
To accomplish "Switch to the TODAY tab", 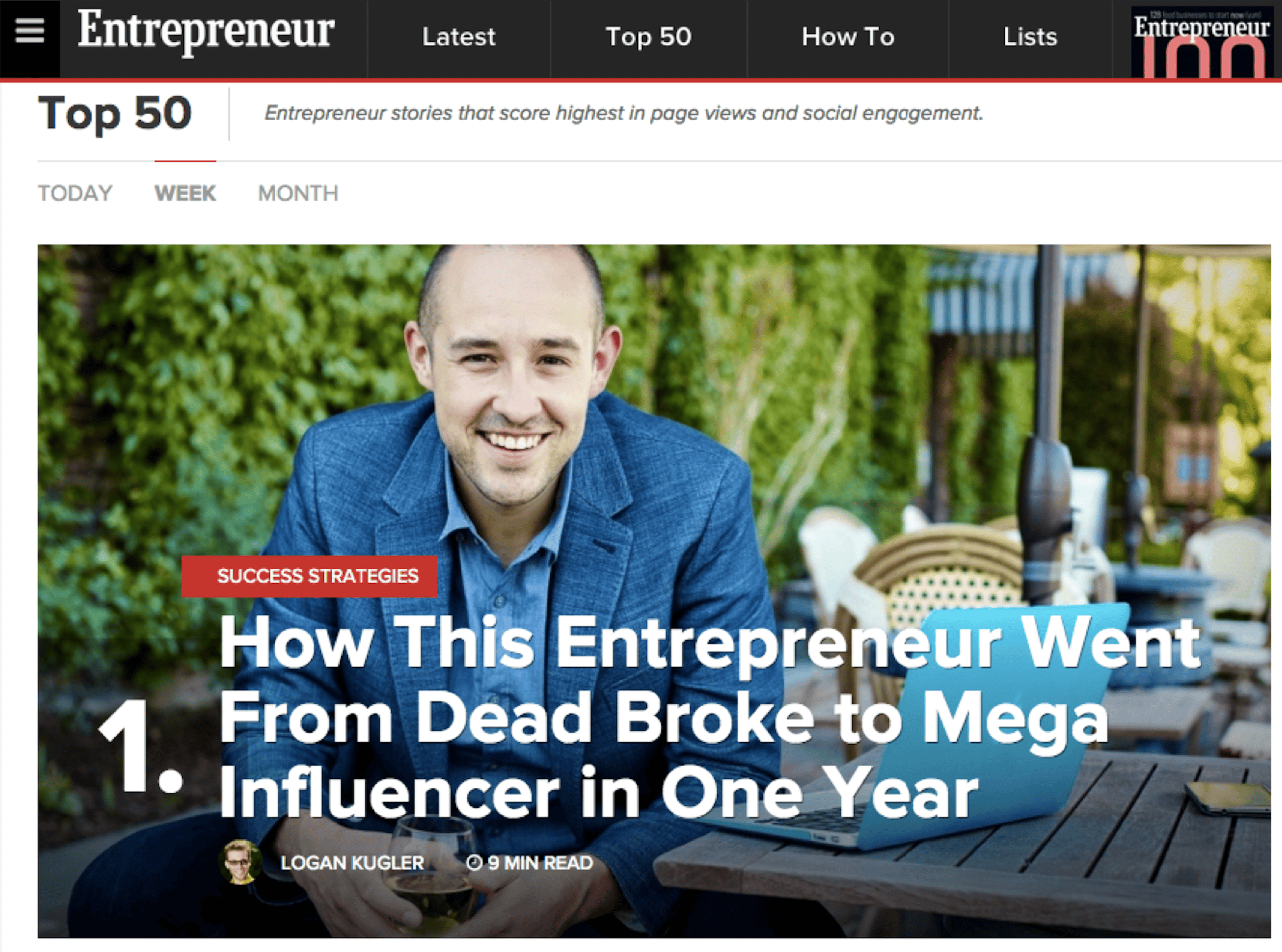I will pos(75,193).
